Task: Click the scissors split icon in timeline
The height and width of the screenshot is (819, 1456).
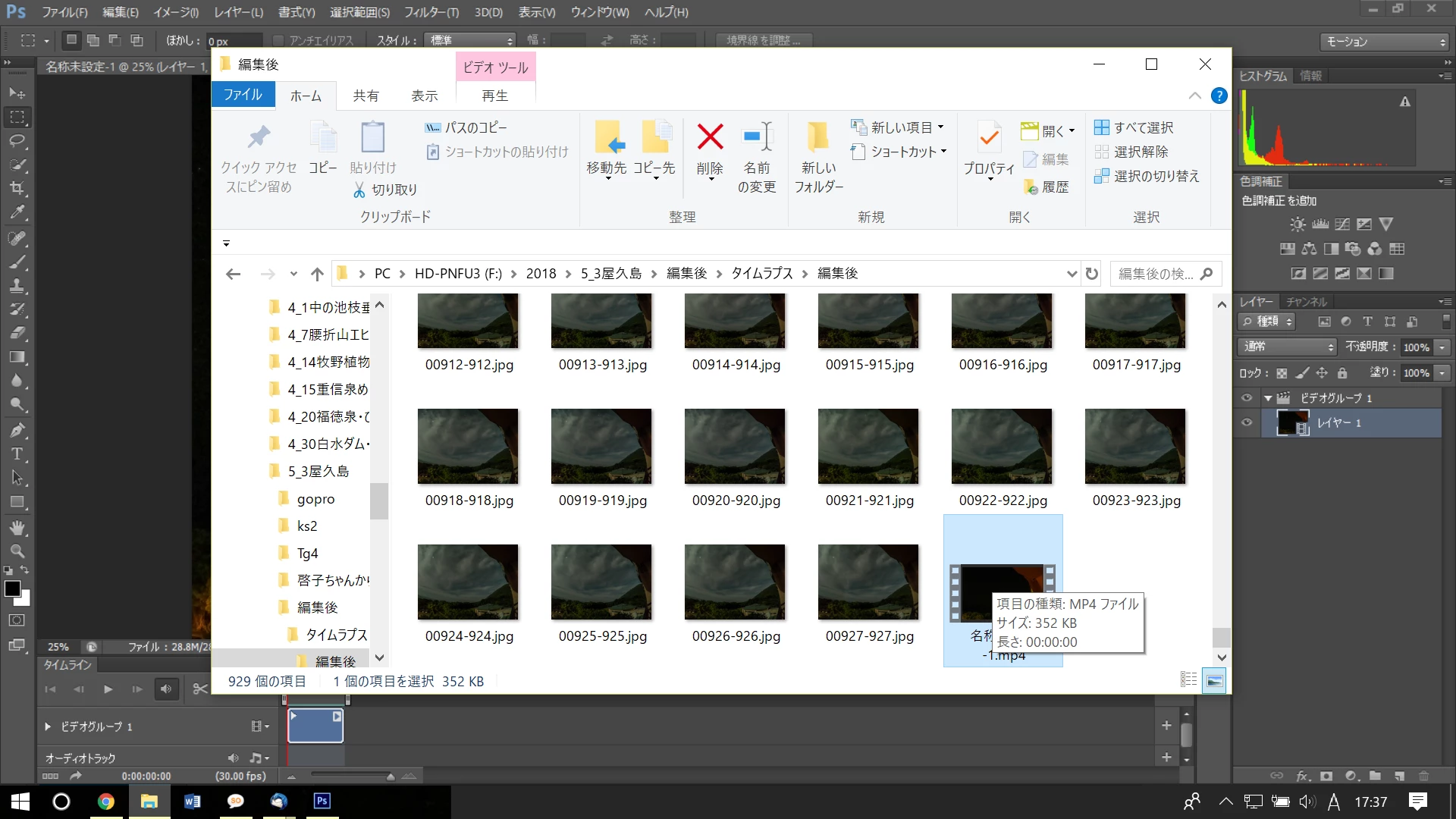Action: click(200, 689)
